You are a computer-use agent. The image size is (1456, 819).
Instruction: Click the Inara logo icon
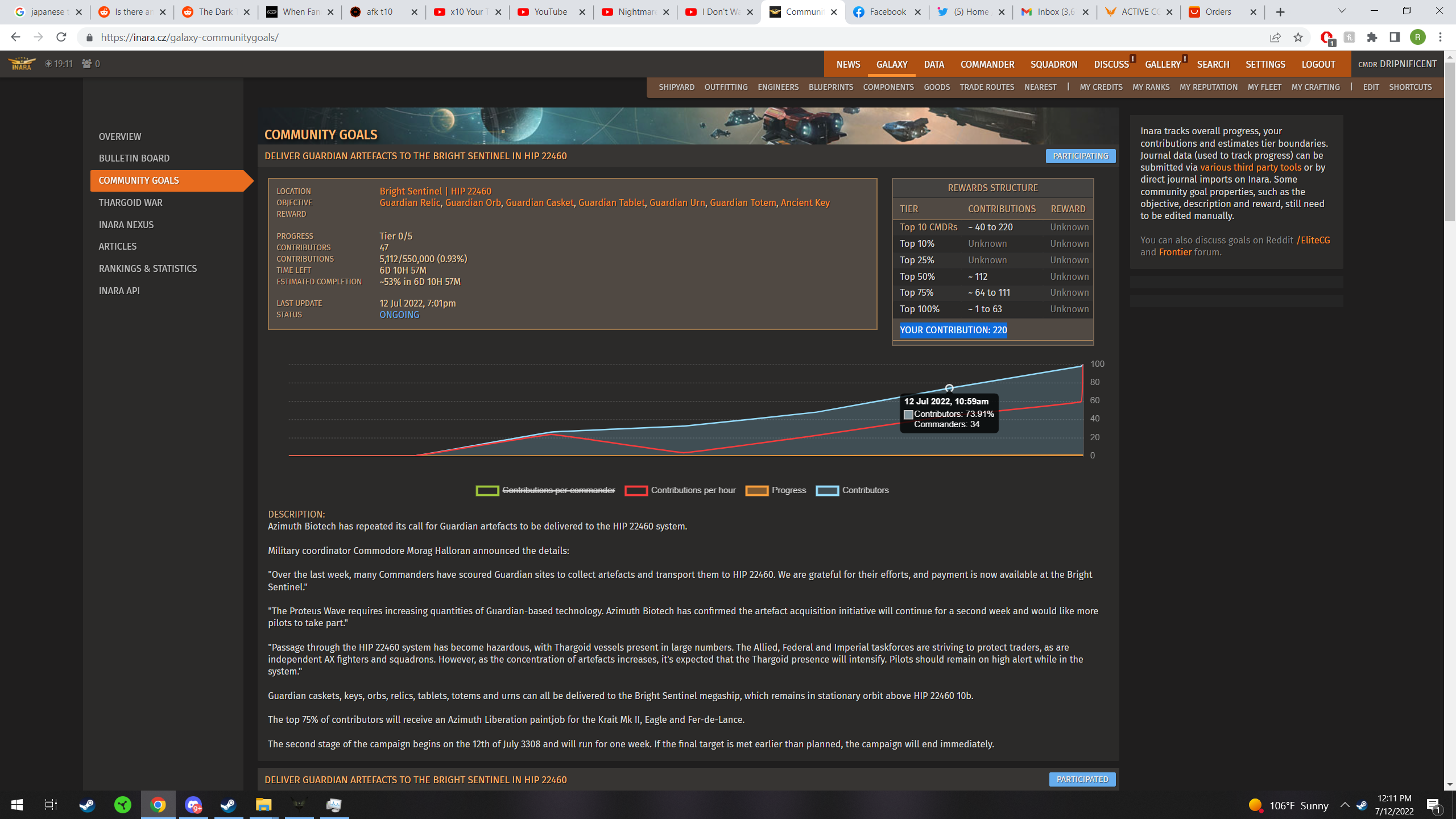pos(22,64)
